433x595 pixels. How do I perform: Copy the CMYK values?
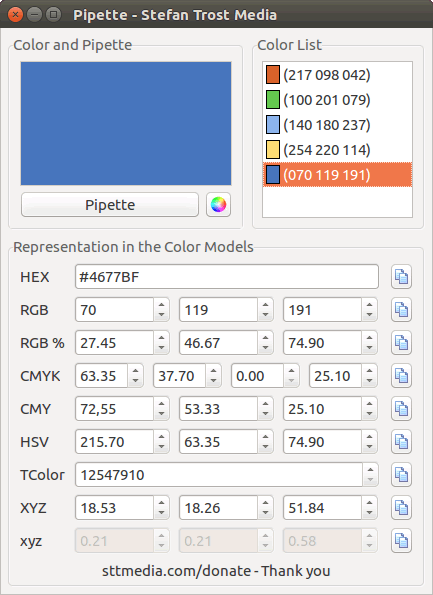[402, 376]
